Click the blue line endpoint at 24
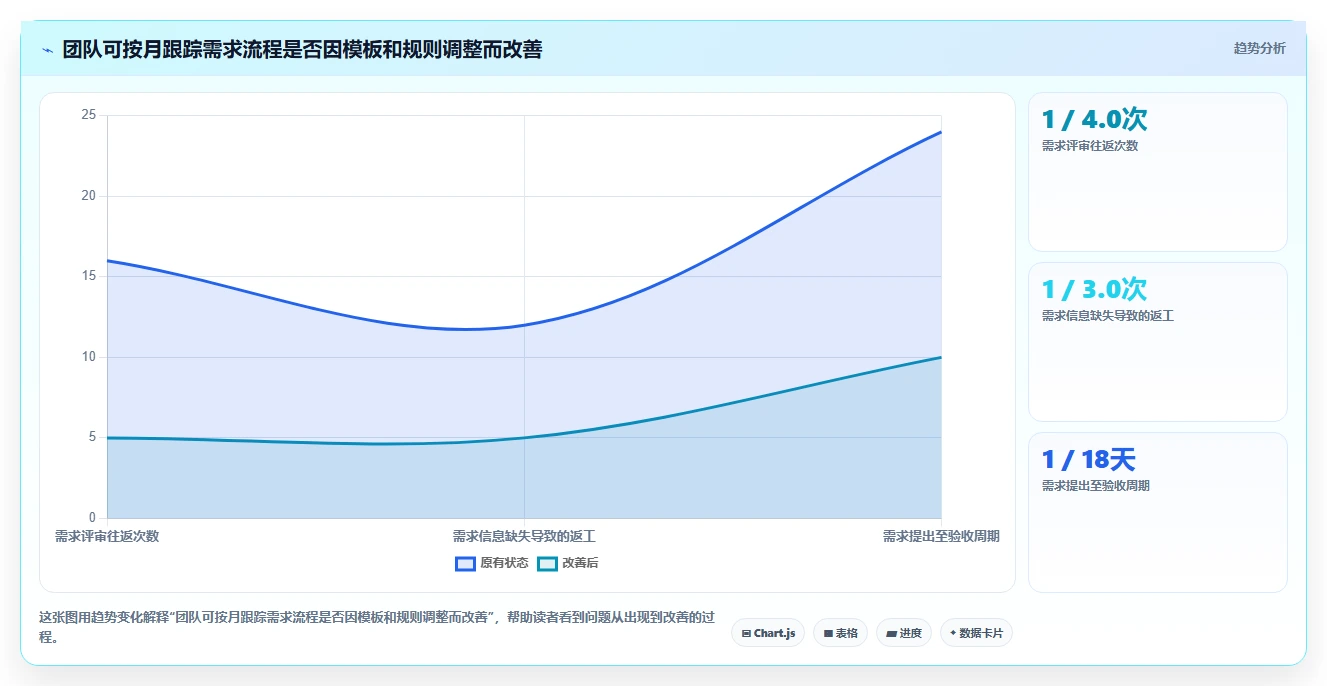Image resolution: width=1327 pixels, height=686 pixels. point(941,132)
